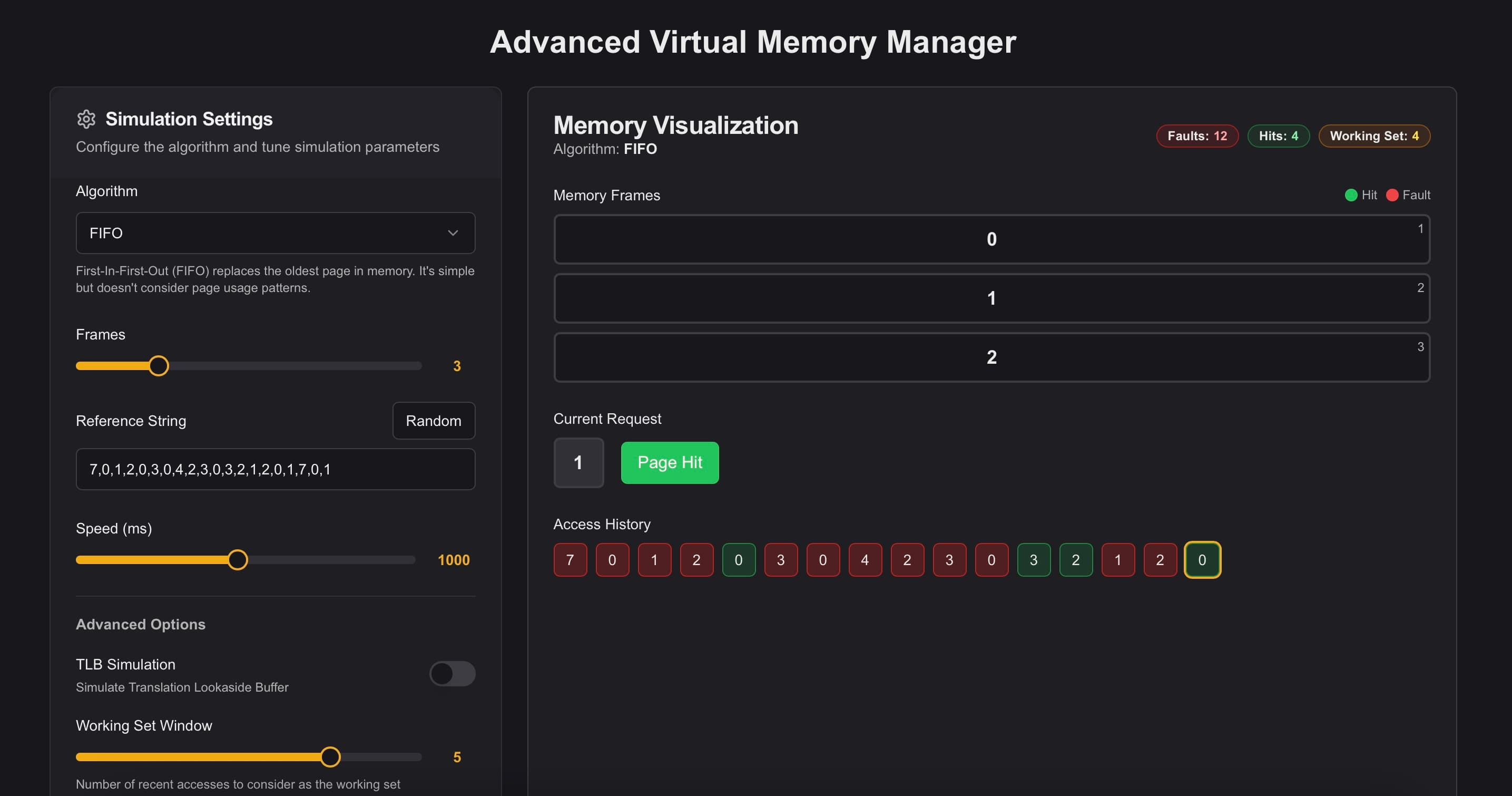1512x796 pixels.
Task: Click the Random reference string button
Action: (434, 421)
